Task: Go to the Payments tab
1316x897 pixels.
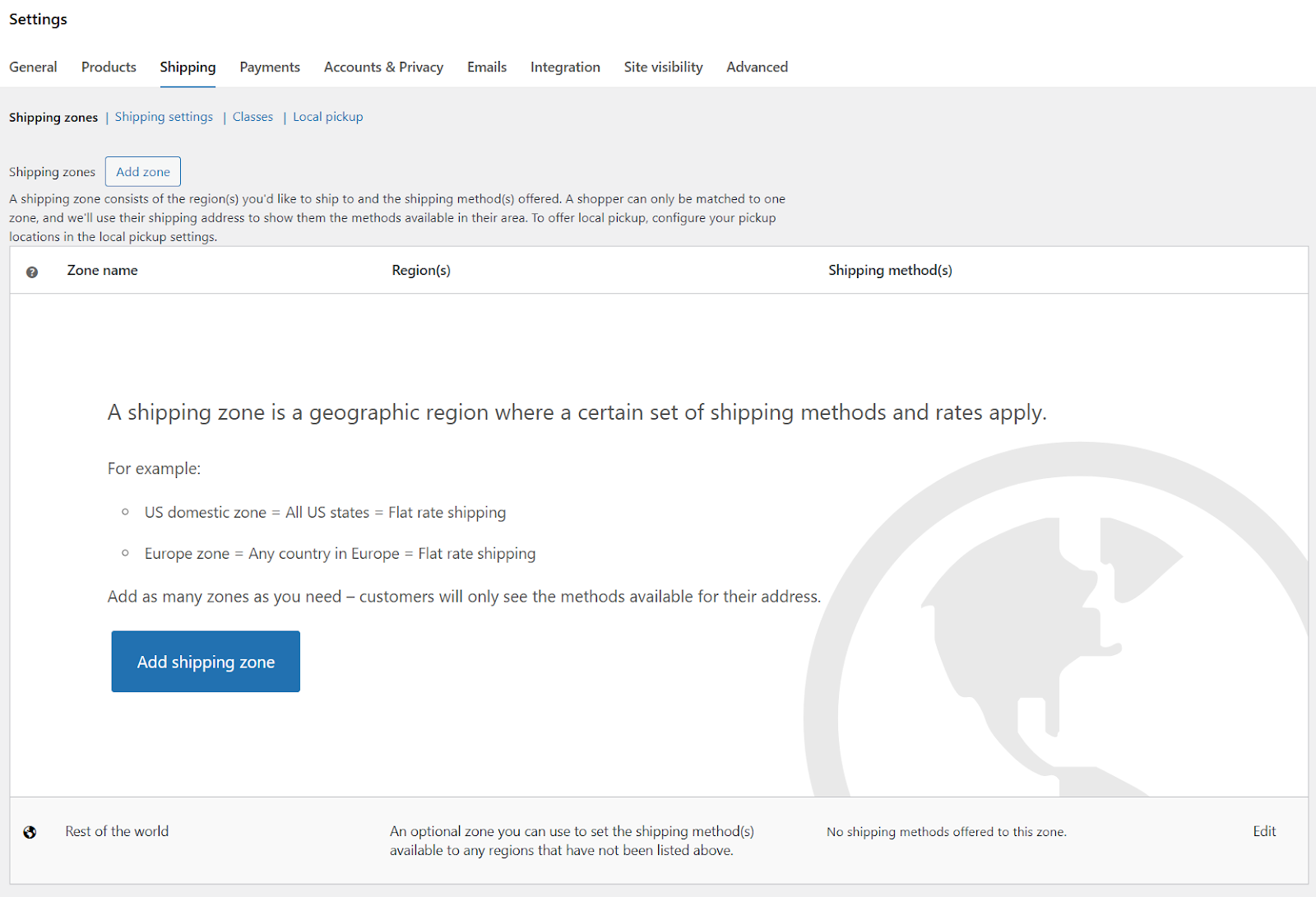Action: pyautogui.click(x=270, y=67)
